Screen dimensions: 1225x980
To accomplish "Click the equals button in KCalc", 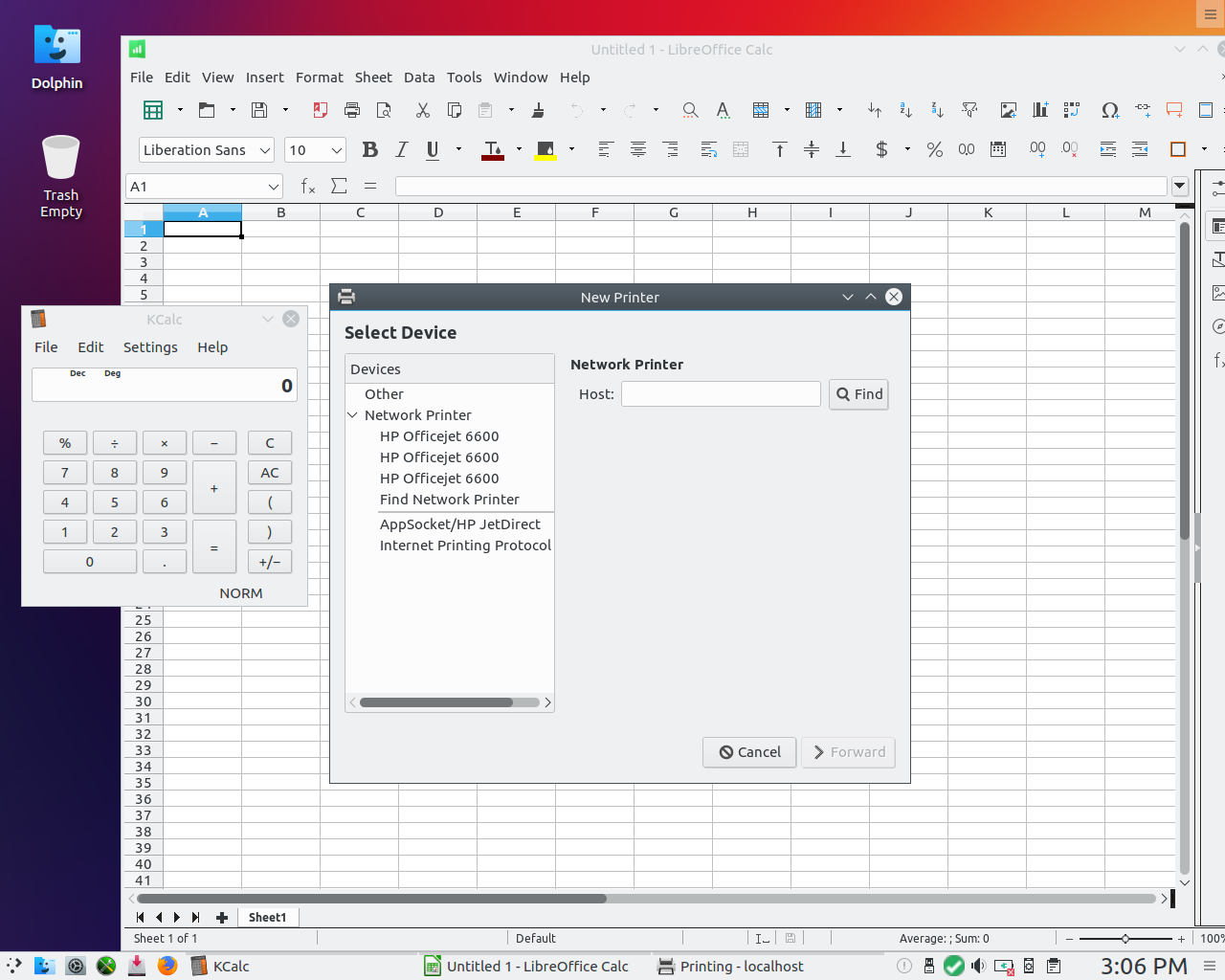I will click(x=214, y=547).
